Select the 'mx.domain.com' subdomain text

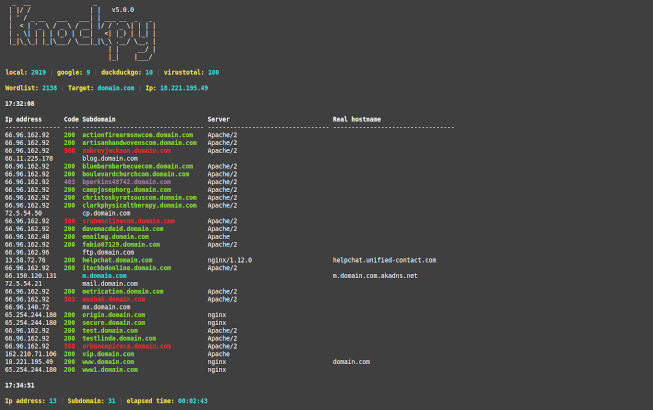point(106,307)
